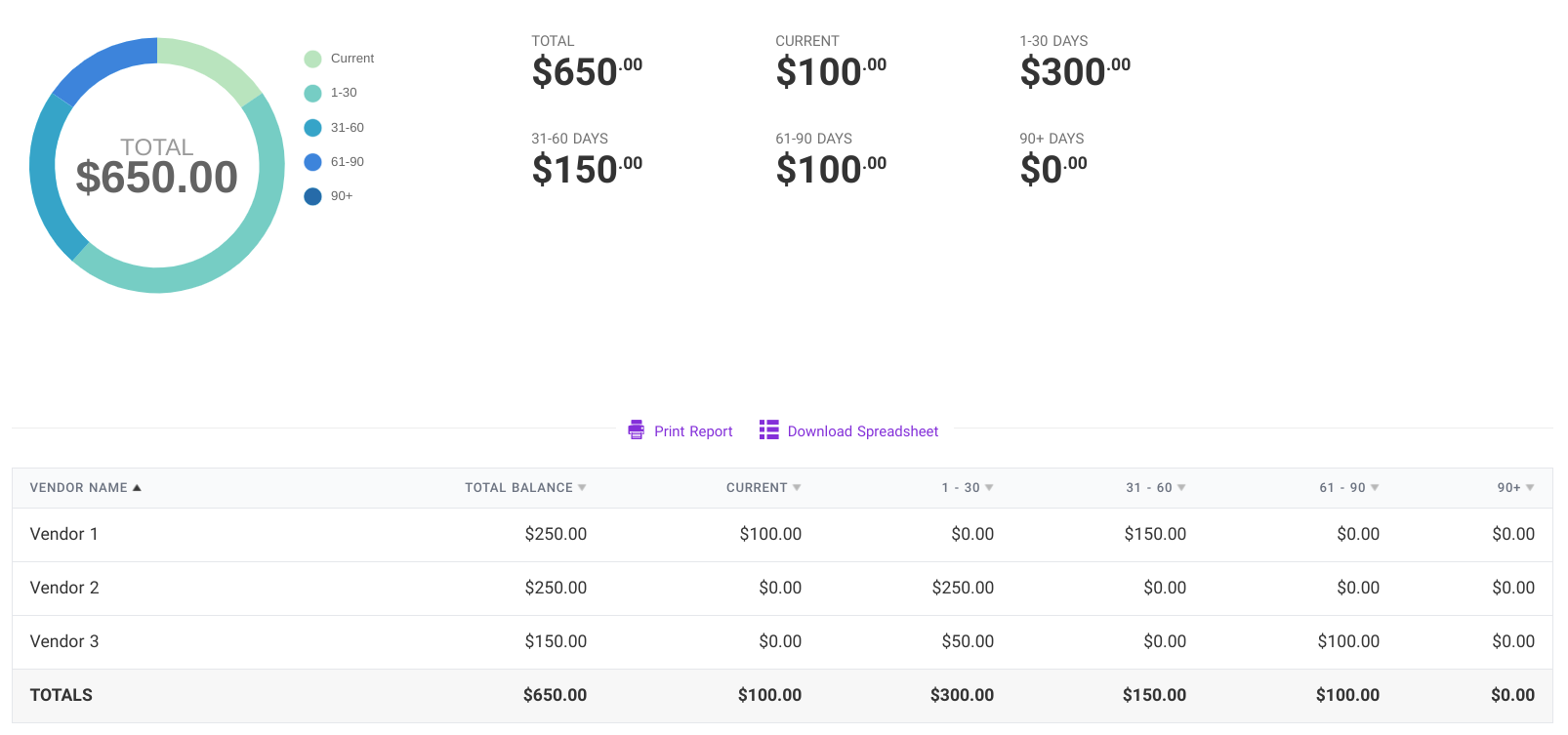Open the Vendor 1 row
1568x735 pixels.
pos(64,534)
